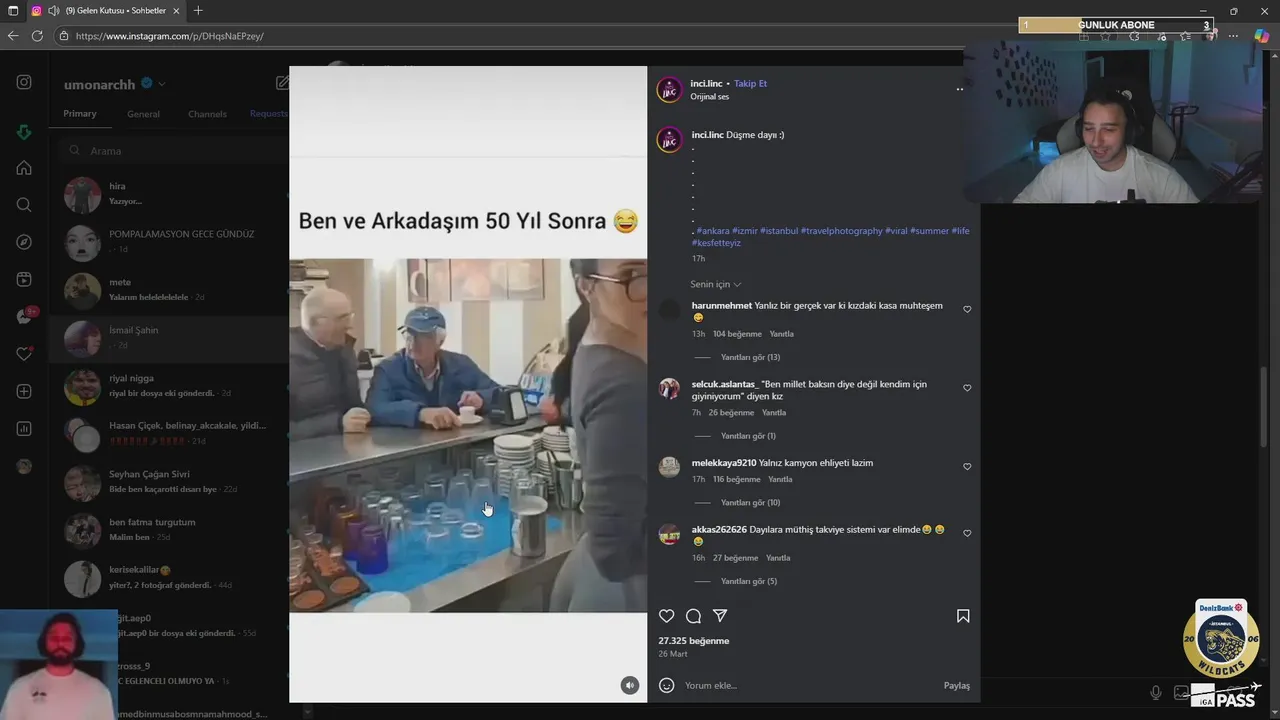Image resolution: width=1280 pixels, height=720 pixels.
Task: Expand the umonarchh account switcher
Action: [x=162, y=84]
